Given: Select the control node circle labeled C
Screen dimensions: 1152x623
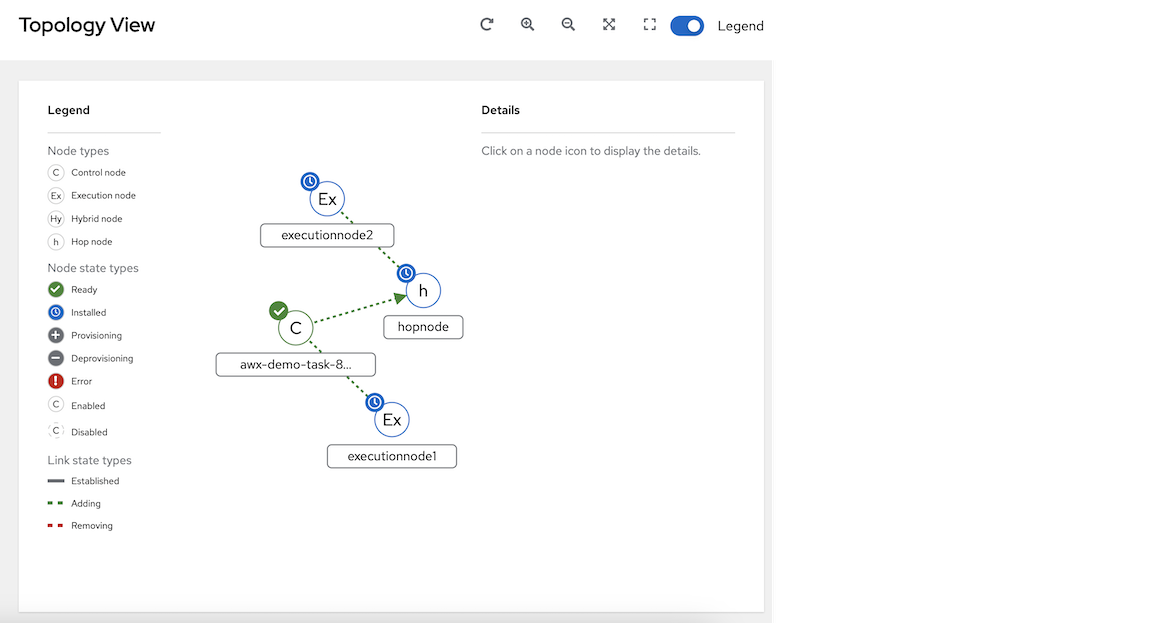Looking at the screenshot, I should point(296,327).
